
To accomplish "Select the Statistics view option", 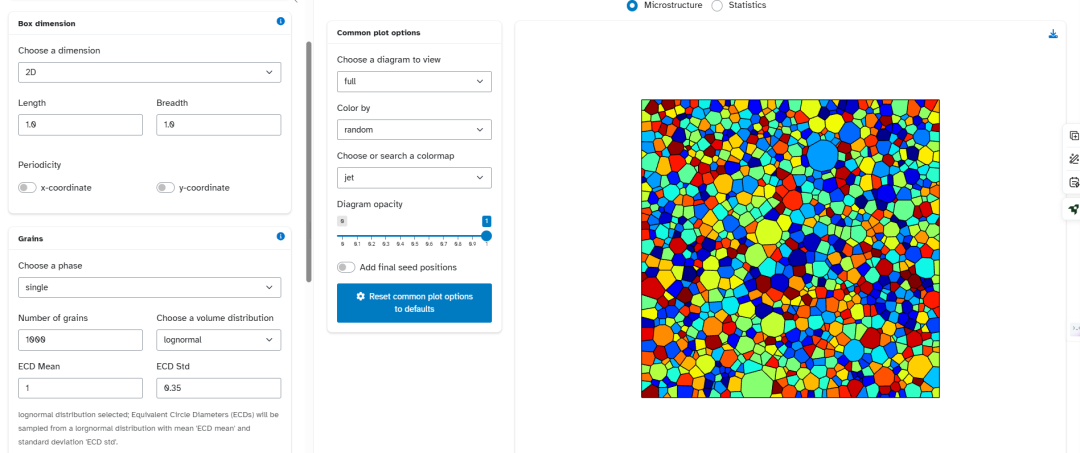I will click(717, 6).
